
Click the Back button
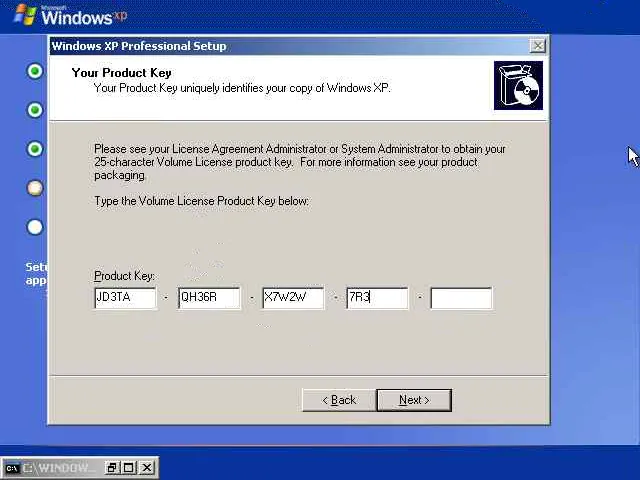coord(339,400)
